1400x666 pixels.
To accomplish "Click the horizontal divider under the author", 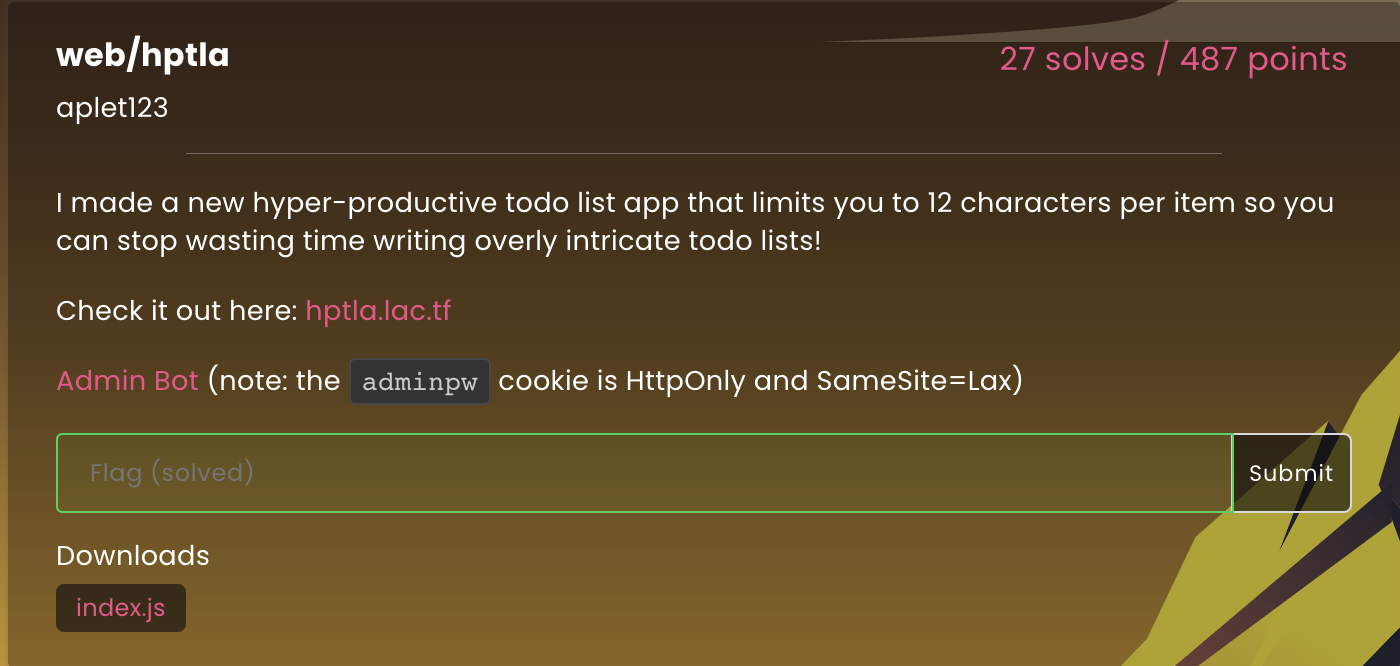I will (x=704, y=154).
